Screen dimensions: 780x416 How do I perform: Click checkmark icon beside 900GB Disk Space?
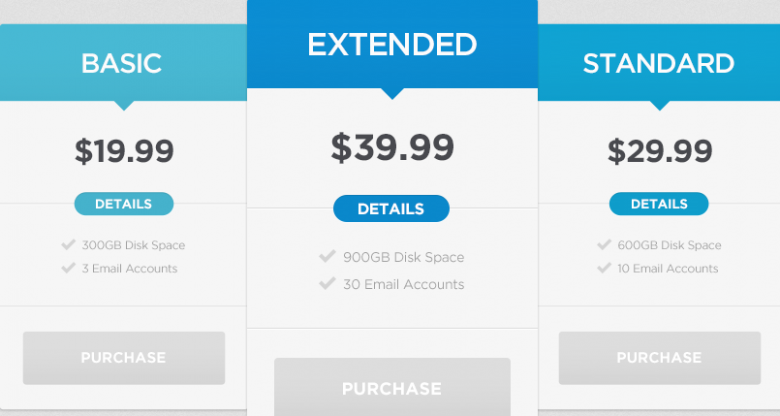point(327,257)
